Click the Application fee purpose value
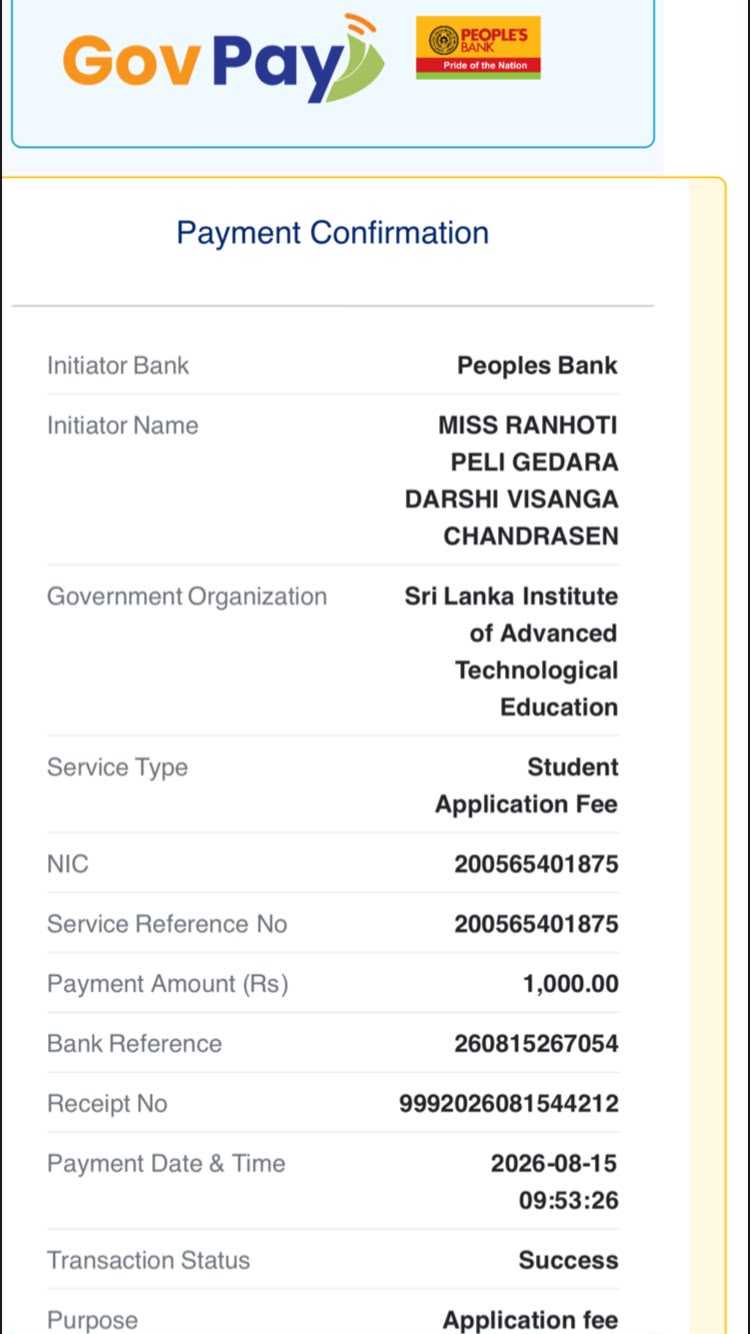 coord(531,1320)
